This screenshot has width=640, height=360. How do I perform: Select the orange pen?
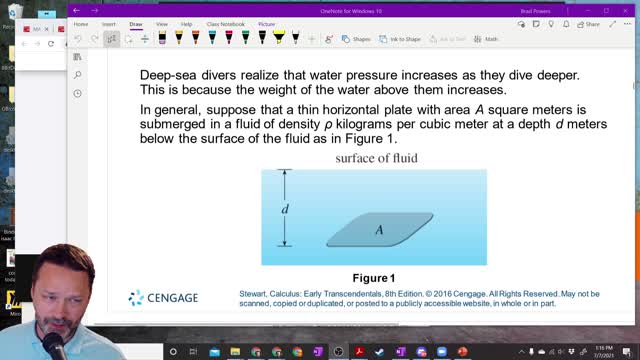pyautogui.click(x=196, y=38)
